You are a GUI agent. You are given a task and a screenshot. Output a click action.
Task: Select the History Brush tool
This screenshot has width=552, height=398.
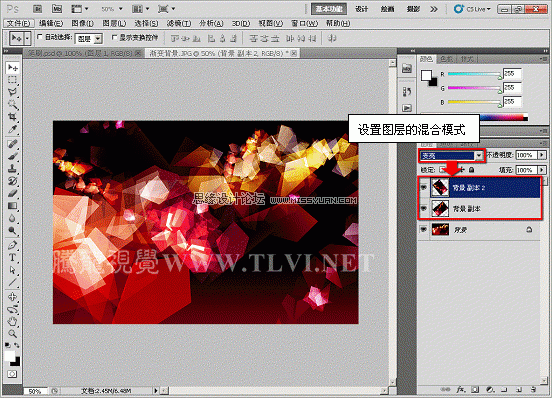12,181
